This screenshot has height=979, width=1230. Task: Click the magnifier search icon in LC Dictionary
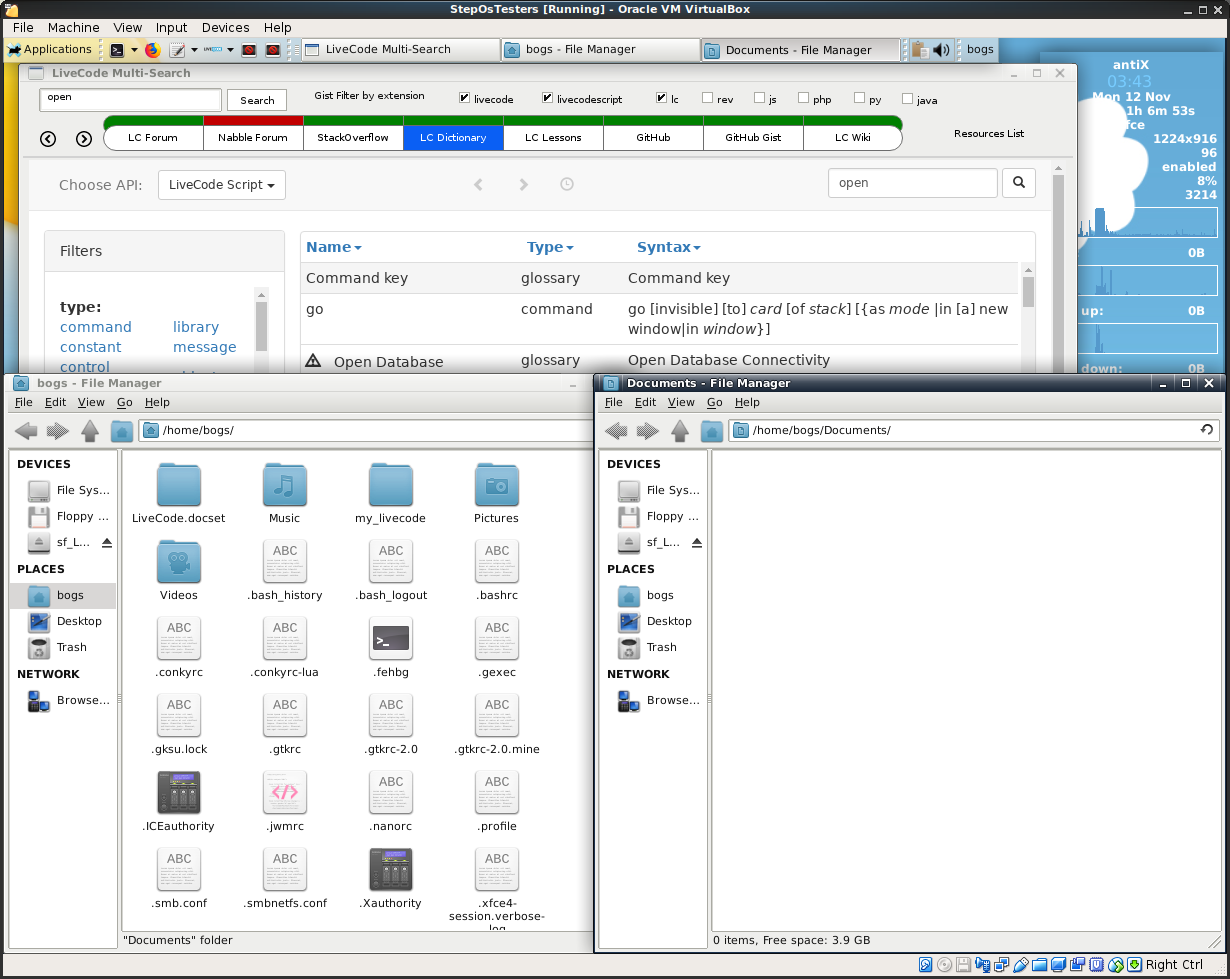tap(1019, 183)
